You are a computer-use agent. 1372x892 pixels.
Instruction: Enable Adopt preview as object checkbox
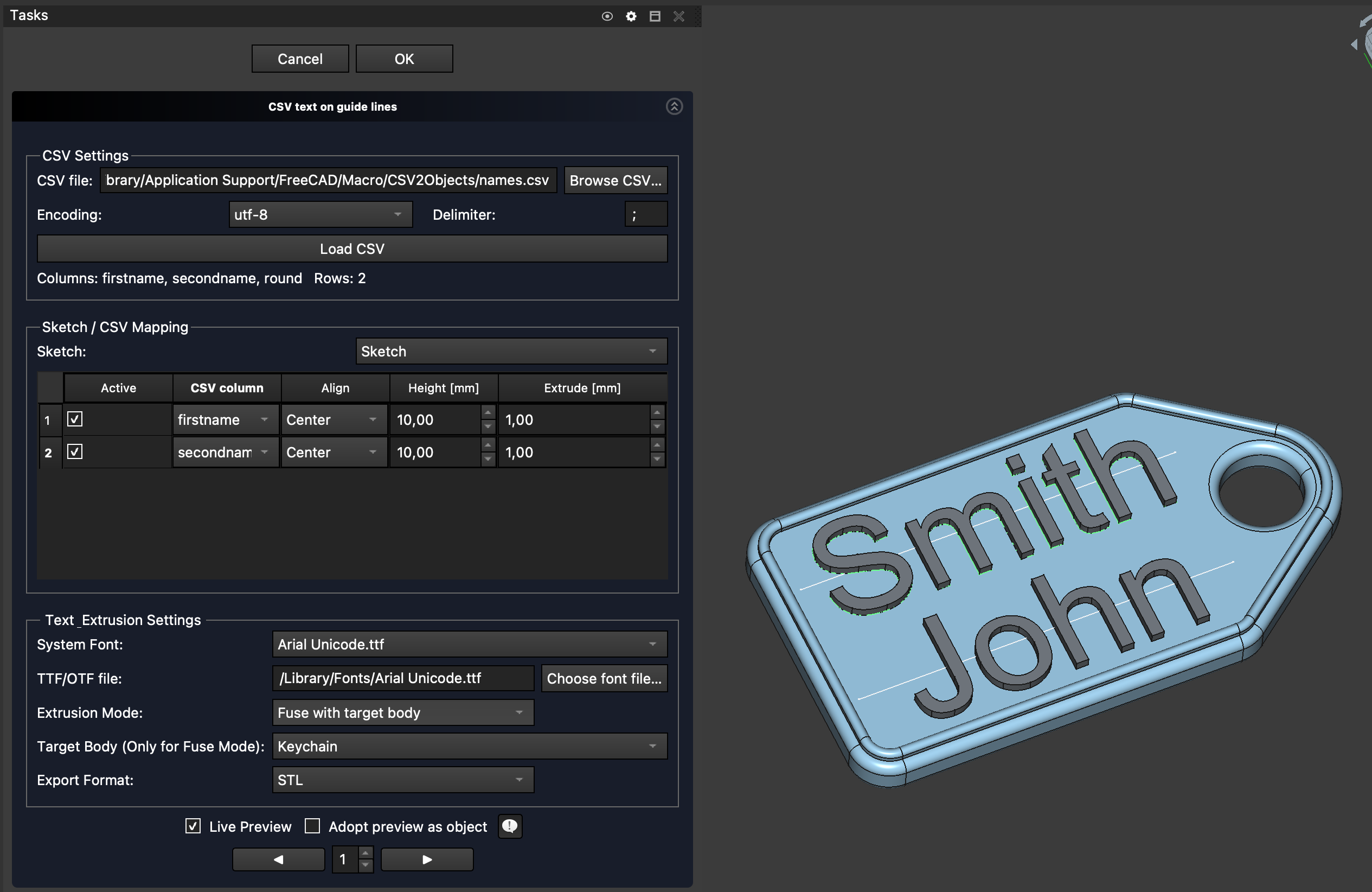point(312,826)
